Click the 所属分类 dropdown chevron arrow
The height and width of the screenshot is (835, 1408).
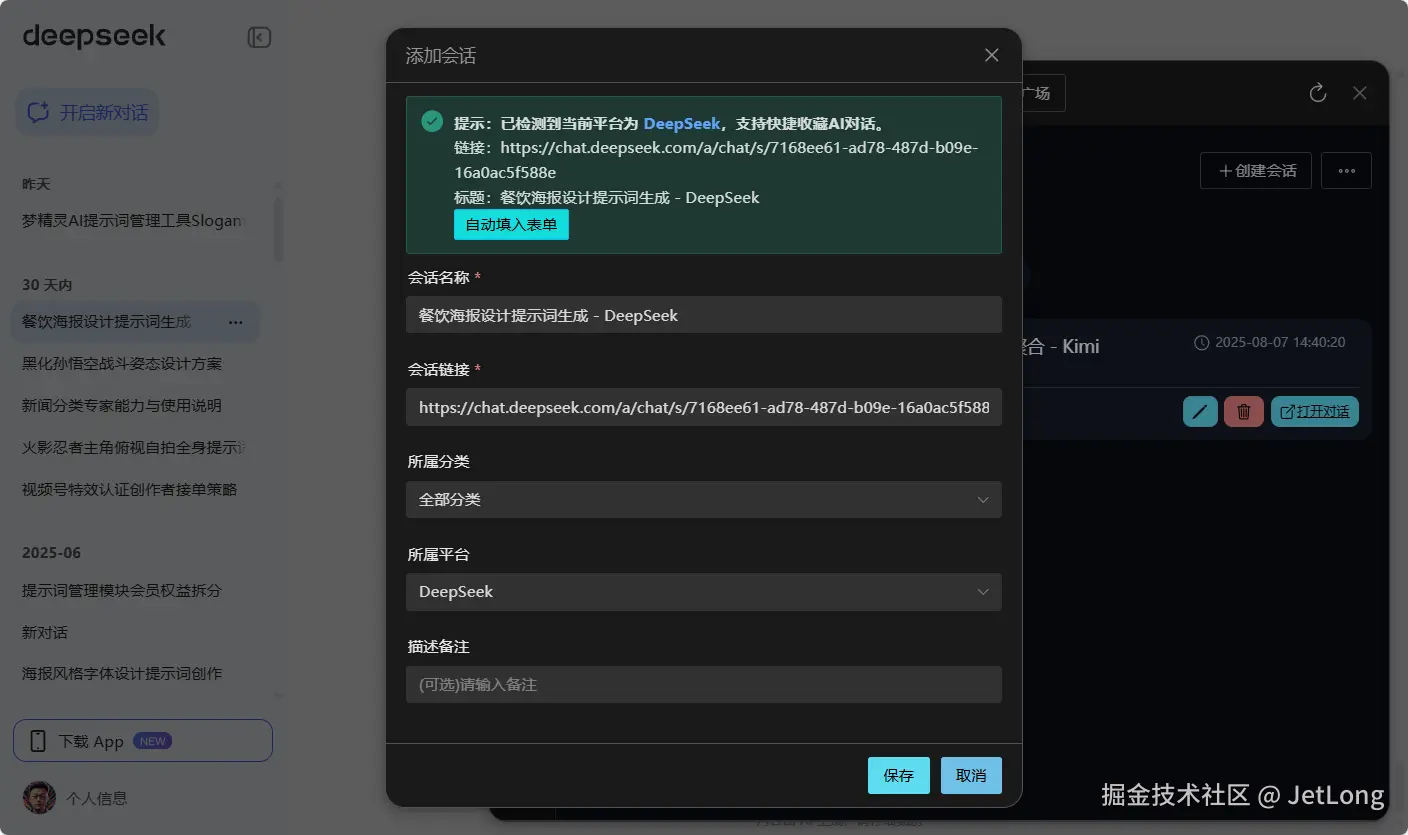point(983,500)
